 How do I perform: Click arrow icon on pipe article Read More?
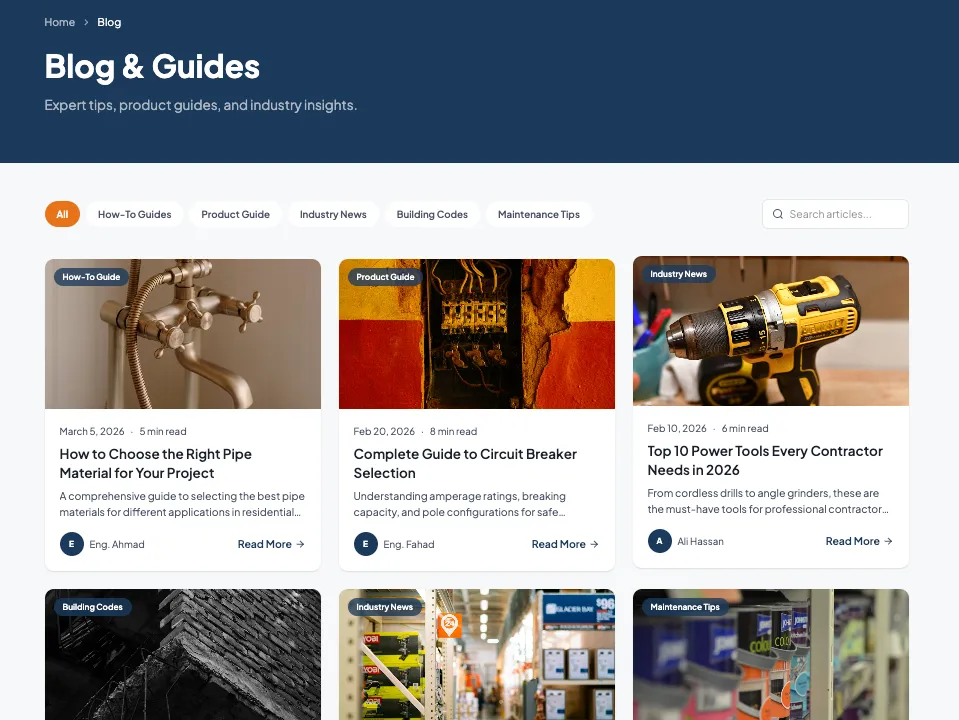click(x=300, y=544)
